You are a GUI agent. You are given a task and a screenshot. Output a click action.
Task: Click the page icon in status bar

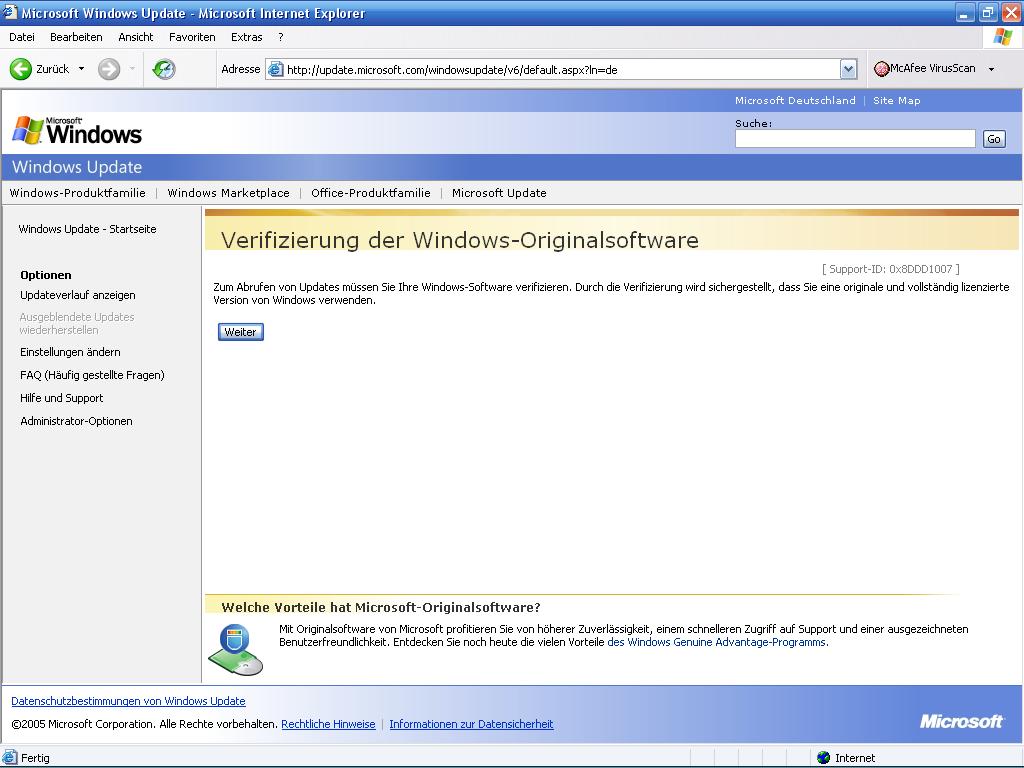coord(10,758)
